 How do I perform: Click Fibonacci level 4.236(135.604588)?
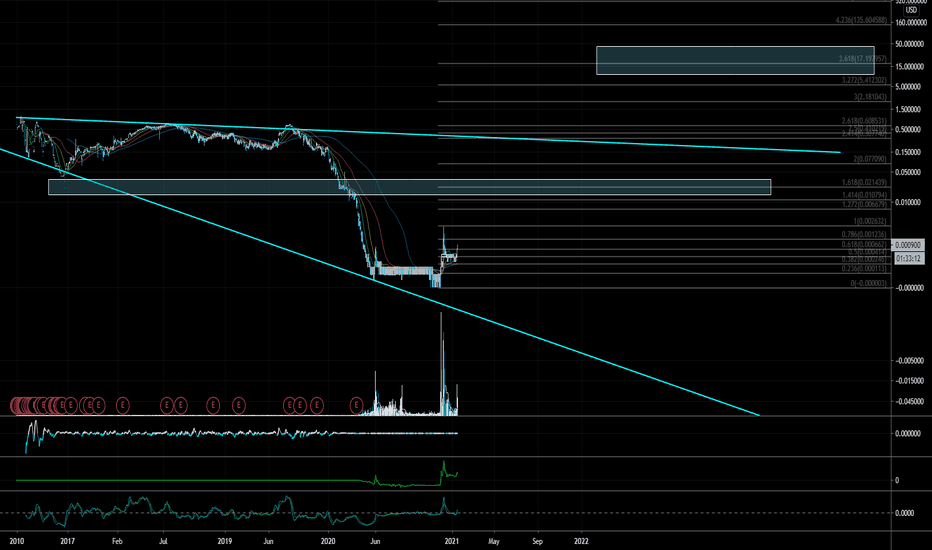tap(861, 20)
